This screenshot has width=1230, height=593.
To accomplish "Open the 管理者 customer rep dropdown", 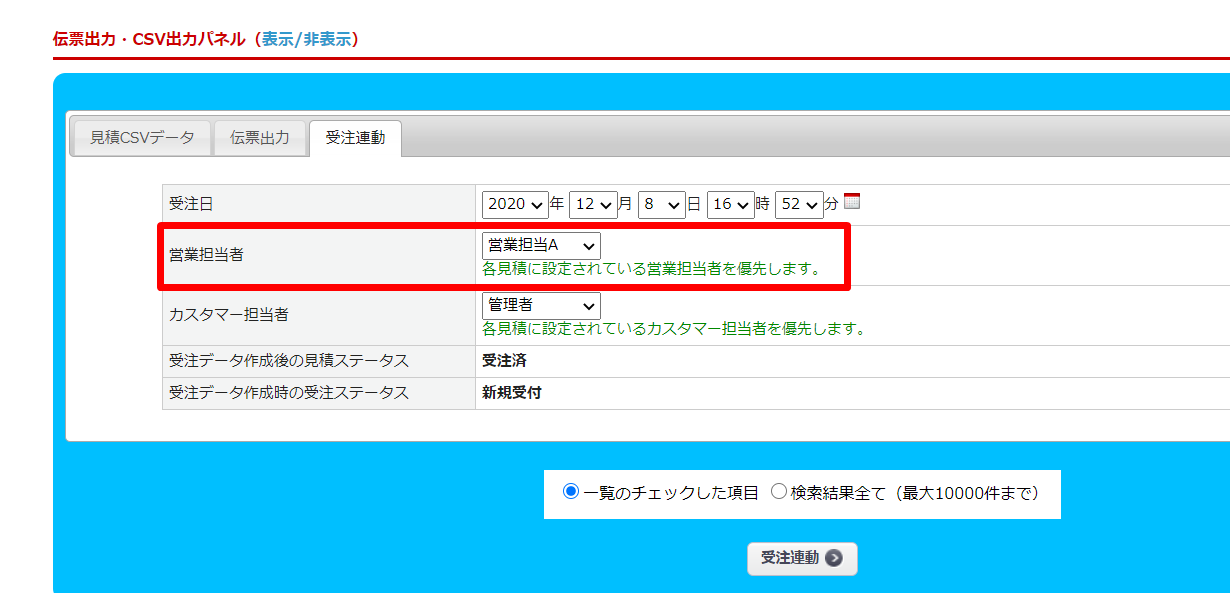I will point(541,305).
